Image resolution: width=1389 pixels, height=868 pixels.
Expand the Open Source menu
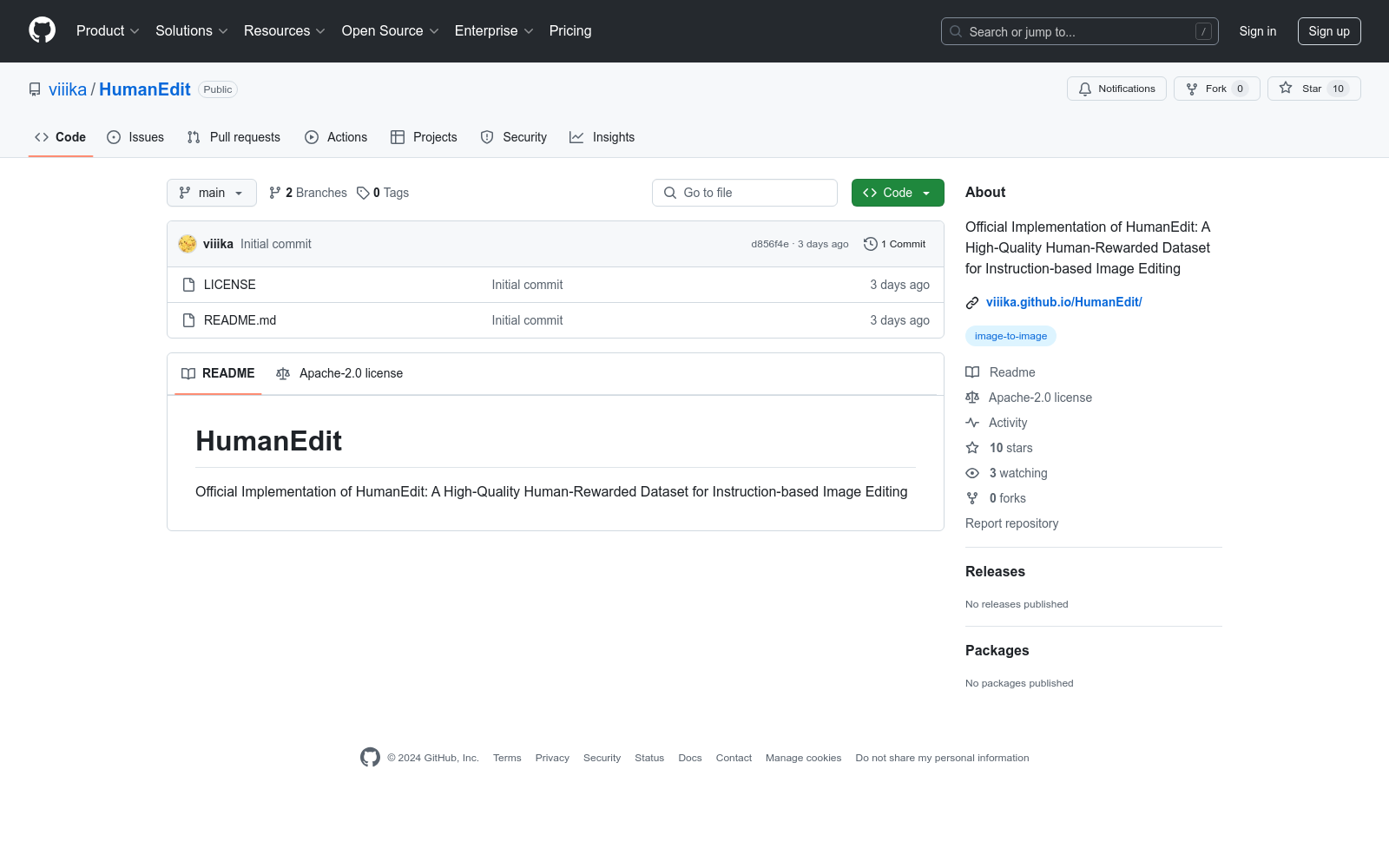click(391, 31)
